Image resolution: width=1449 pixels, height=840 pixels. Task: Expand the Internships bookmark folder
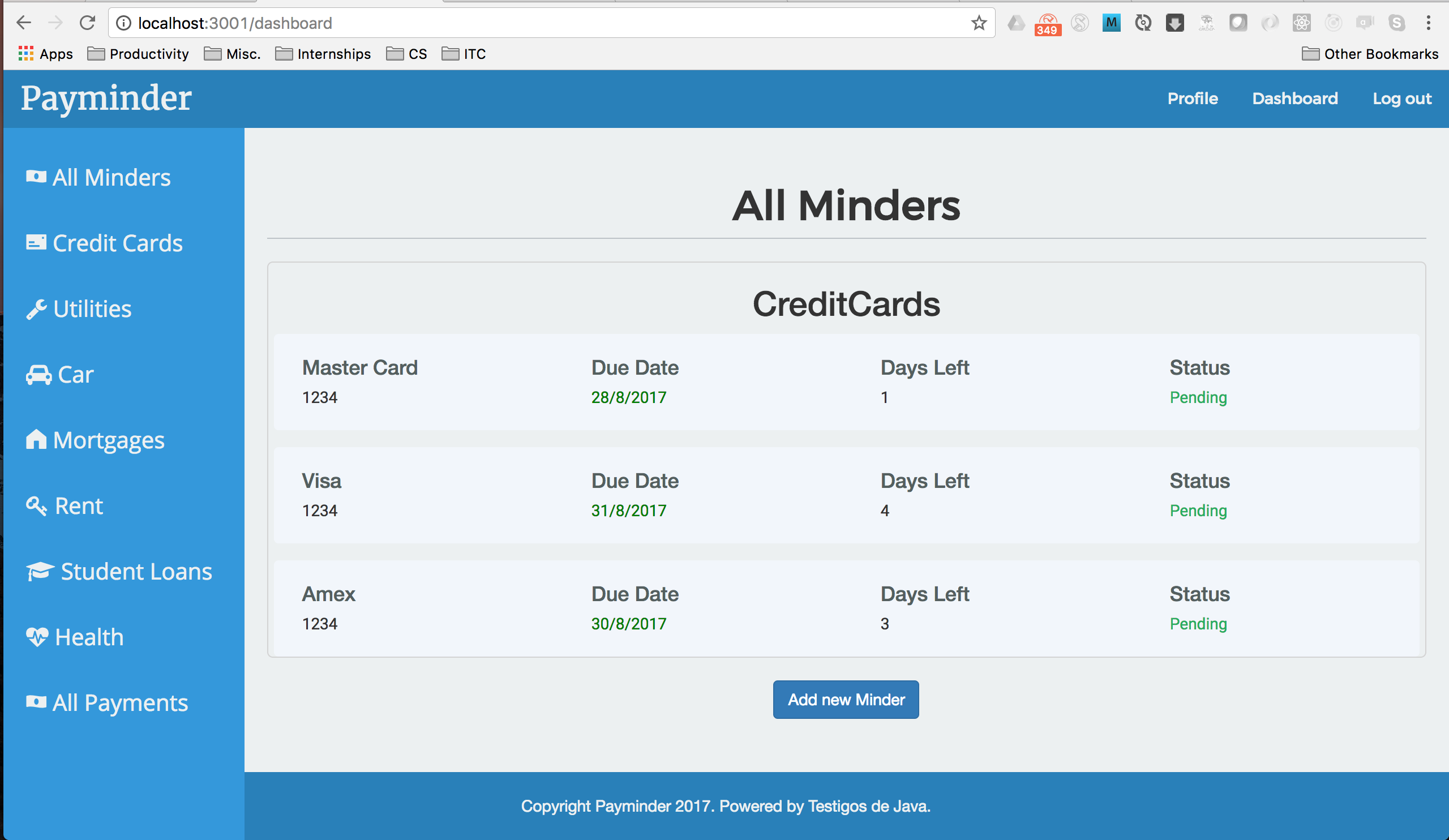[x=323, y=54]
